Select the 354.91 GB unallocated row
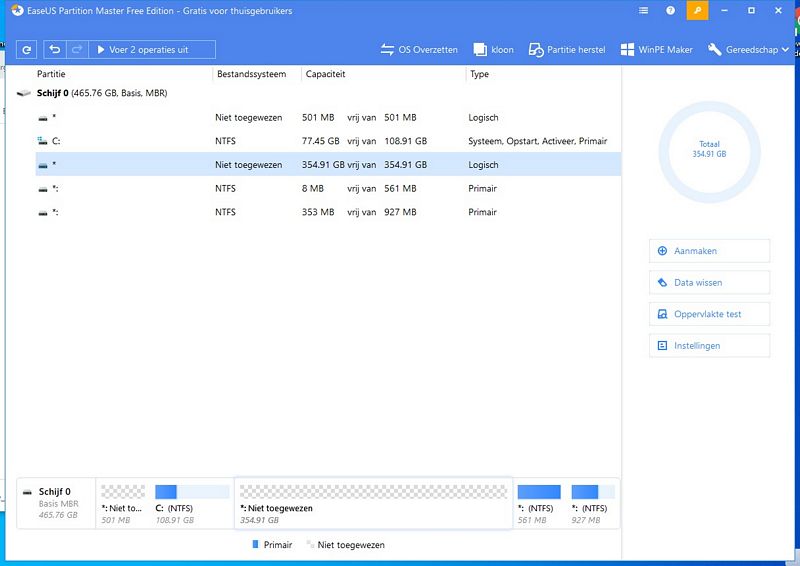Screen dimensions: 800x566 click(328, 164)
